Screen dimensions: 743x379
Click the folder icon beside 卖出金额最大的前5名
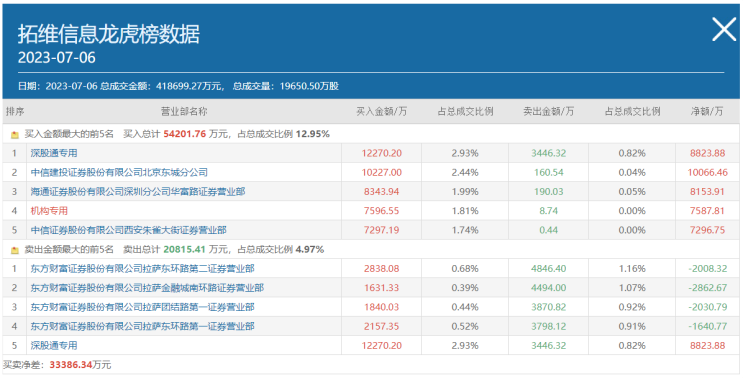click(15, 250)
